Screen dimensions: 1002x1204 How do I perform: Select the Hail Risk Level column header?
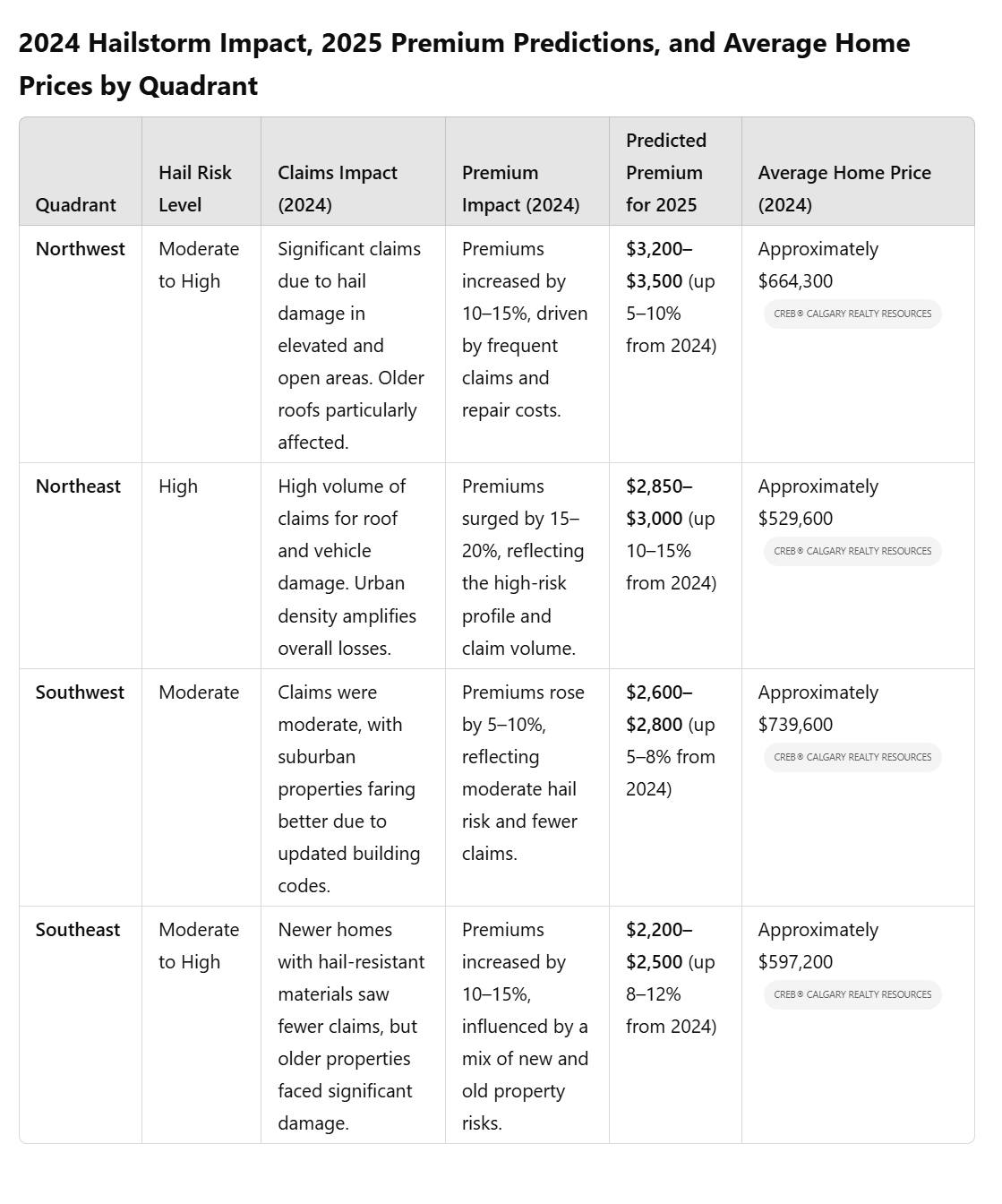click(195, 189)
